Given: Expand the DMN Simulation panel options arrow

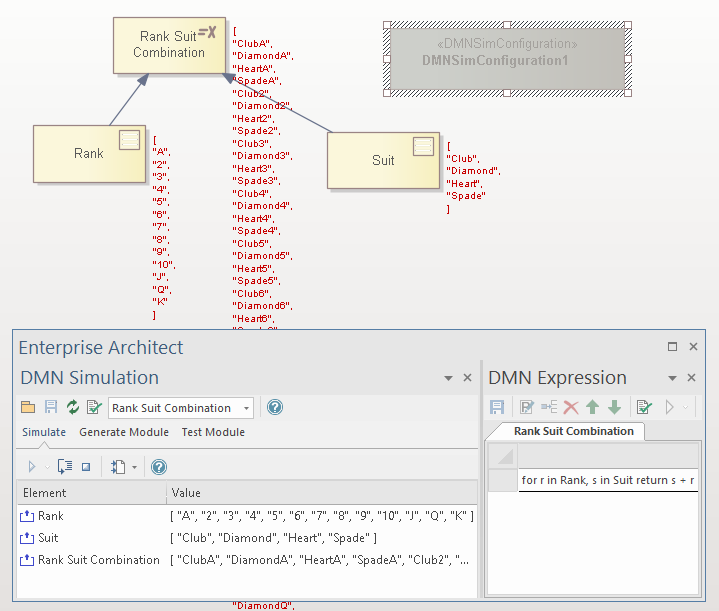Looking at the screenshot, I should (x=448, y=378).
